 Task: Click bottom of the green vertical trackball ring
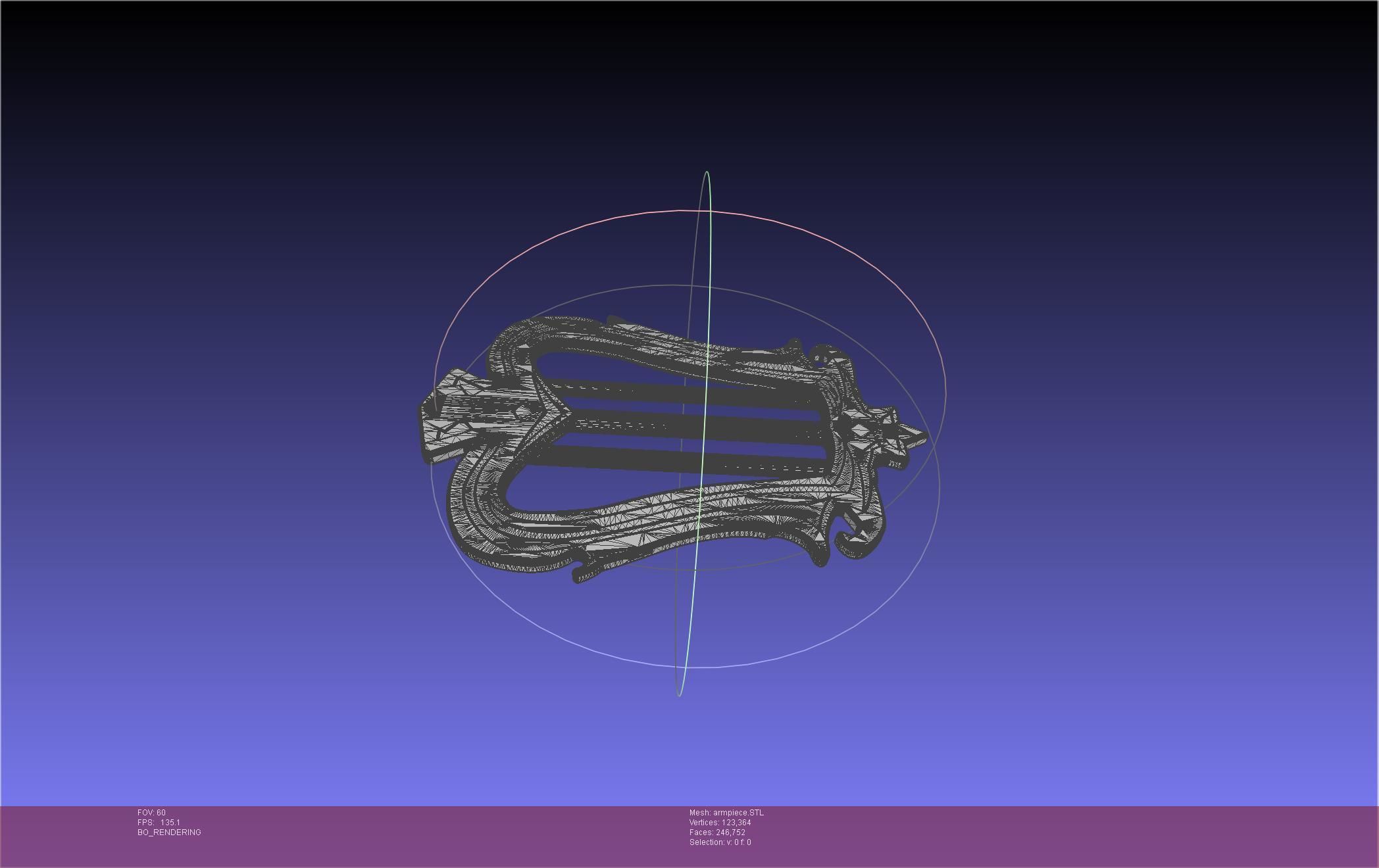coord(680,694)
